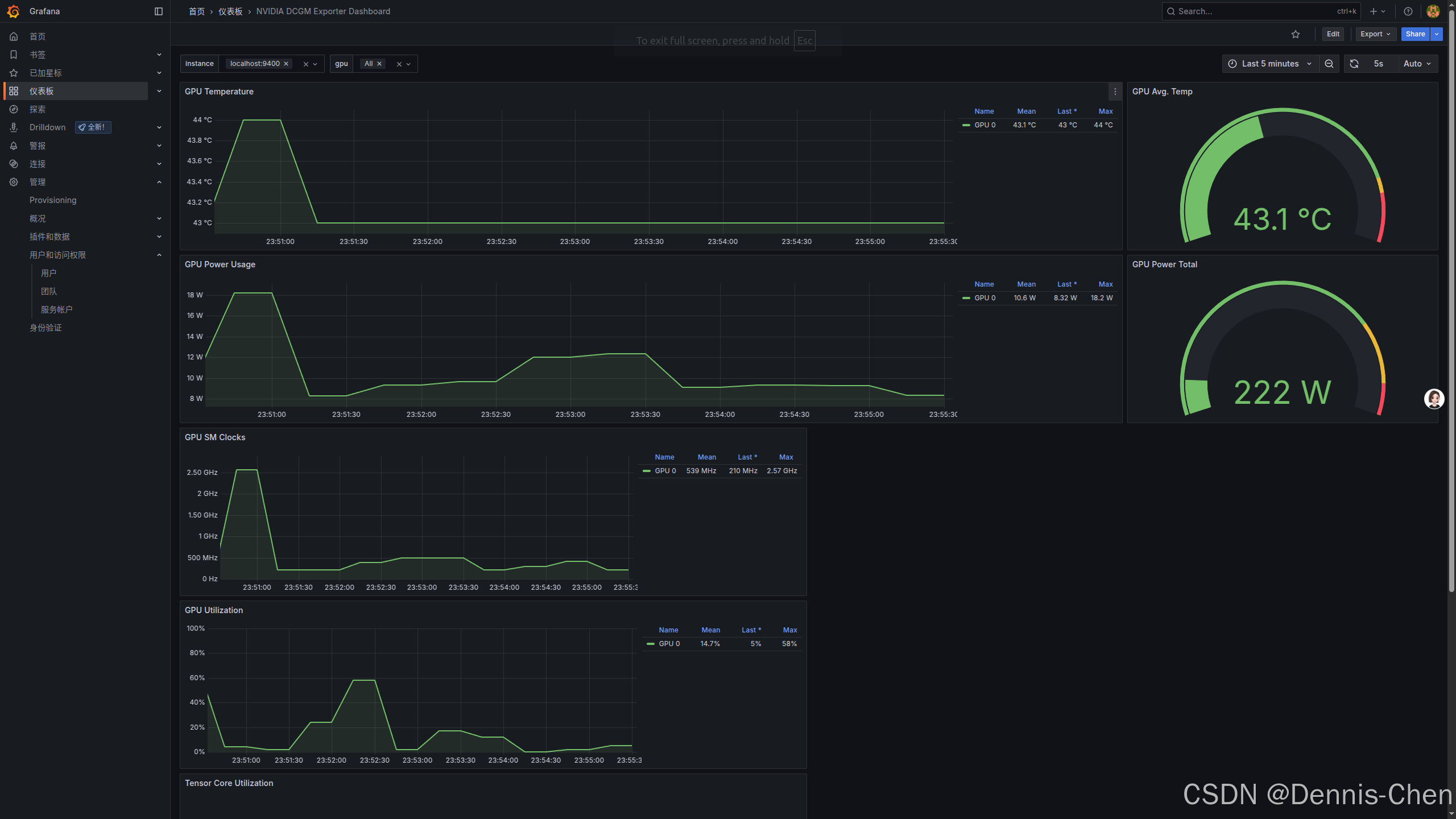
Task: Open GPU Temperature panel menu dots
Action: point(1115,92)
